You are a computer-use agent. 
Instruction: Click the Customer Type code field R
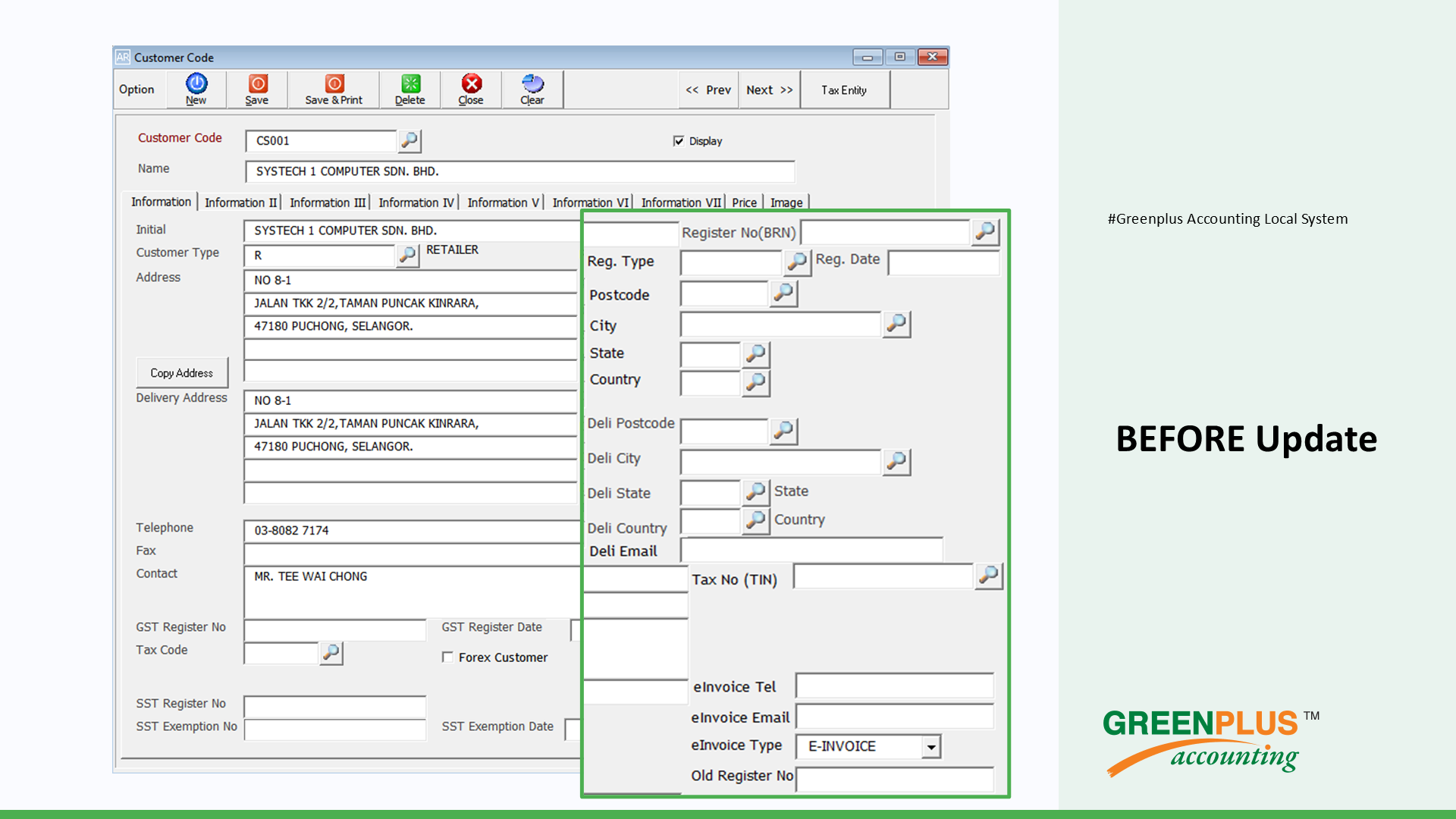point(319,256)
